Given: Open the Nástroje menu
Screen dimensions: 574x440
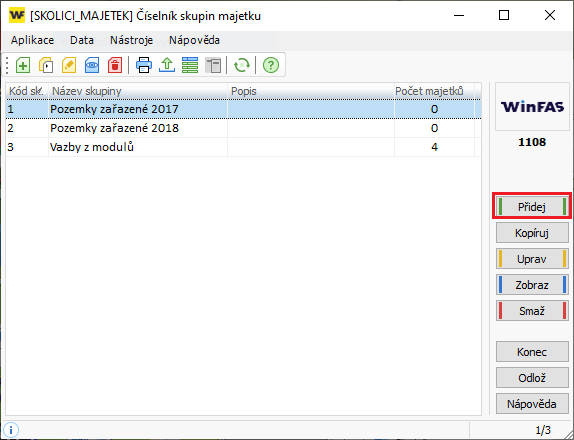Looking at the screenshot, I should (131, 40).
